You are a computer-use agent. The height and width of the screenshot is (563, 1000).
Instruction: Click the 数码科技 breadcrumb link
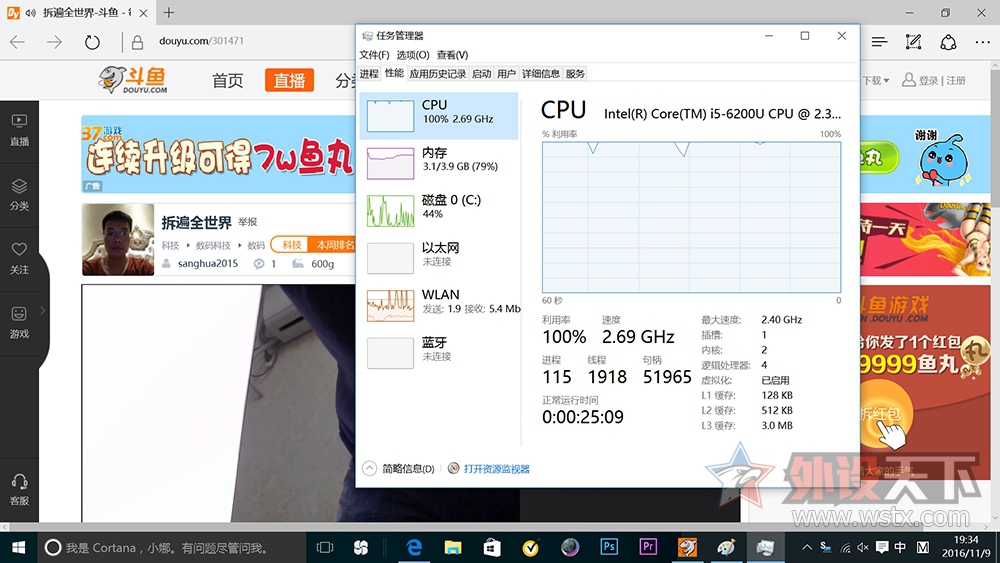[x=213, y=245]
